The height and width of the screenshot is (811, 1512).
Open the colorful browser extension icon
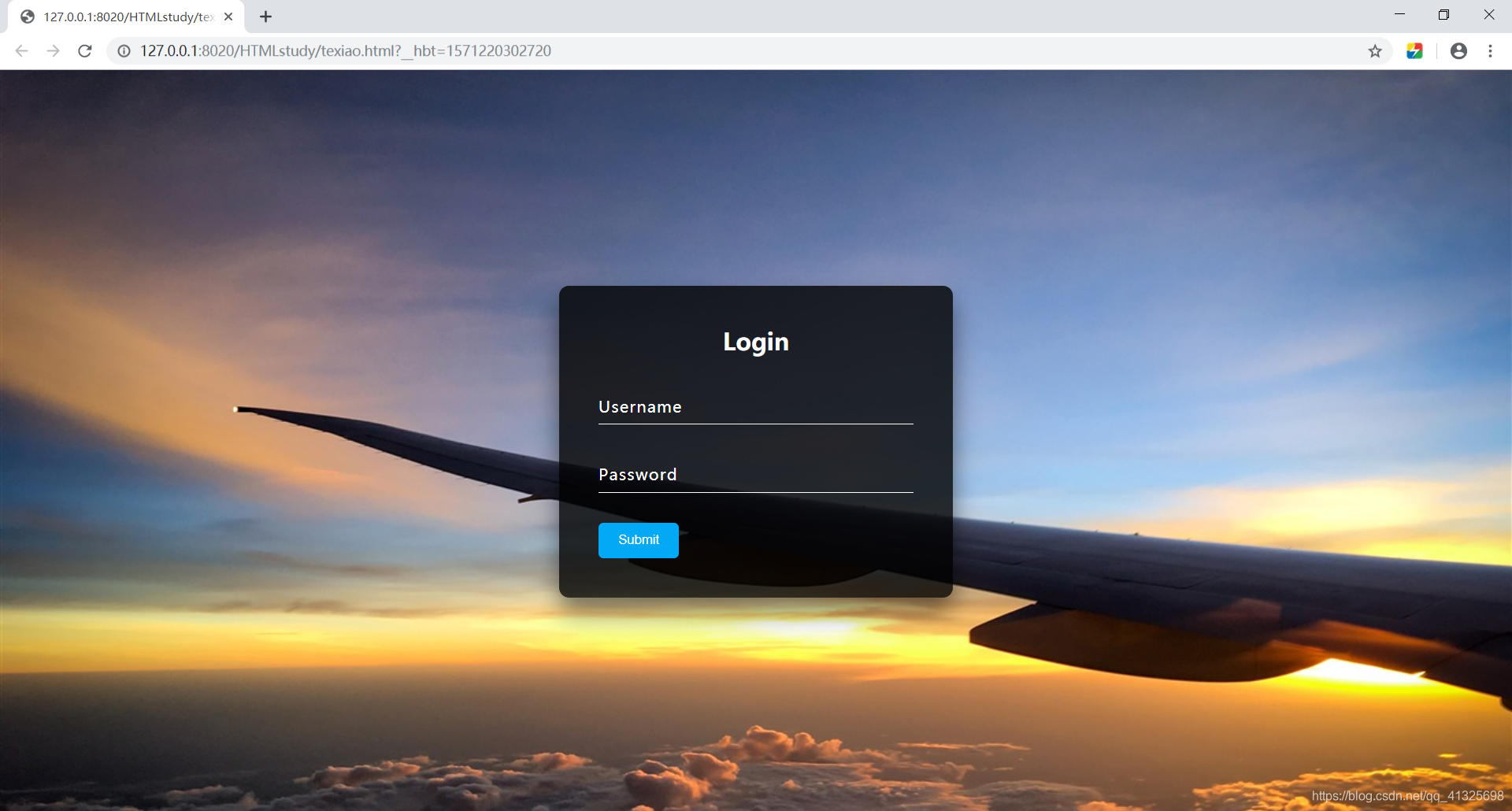tap(1414, 51)
